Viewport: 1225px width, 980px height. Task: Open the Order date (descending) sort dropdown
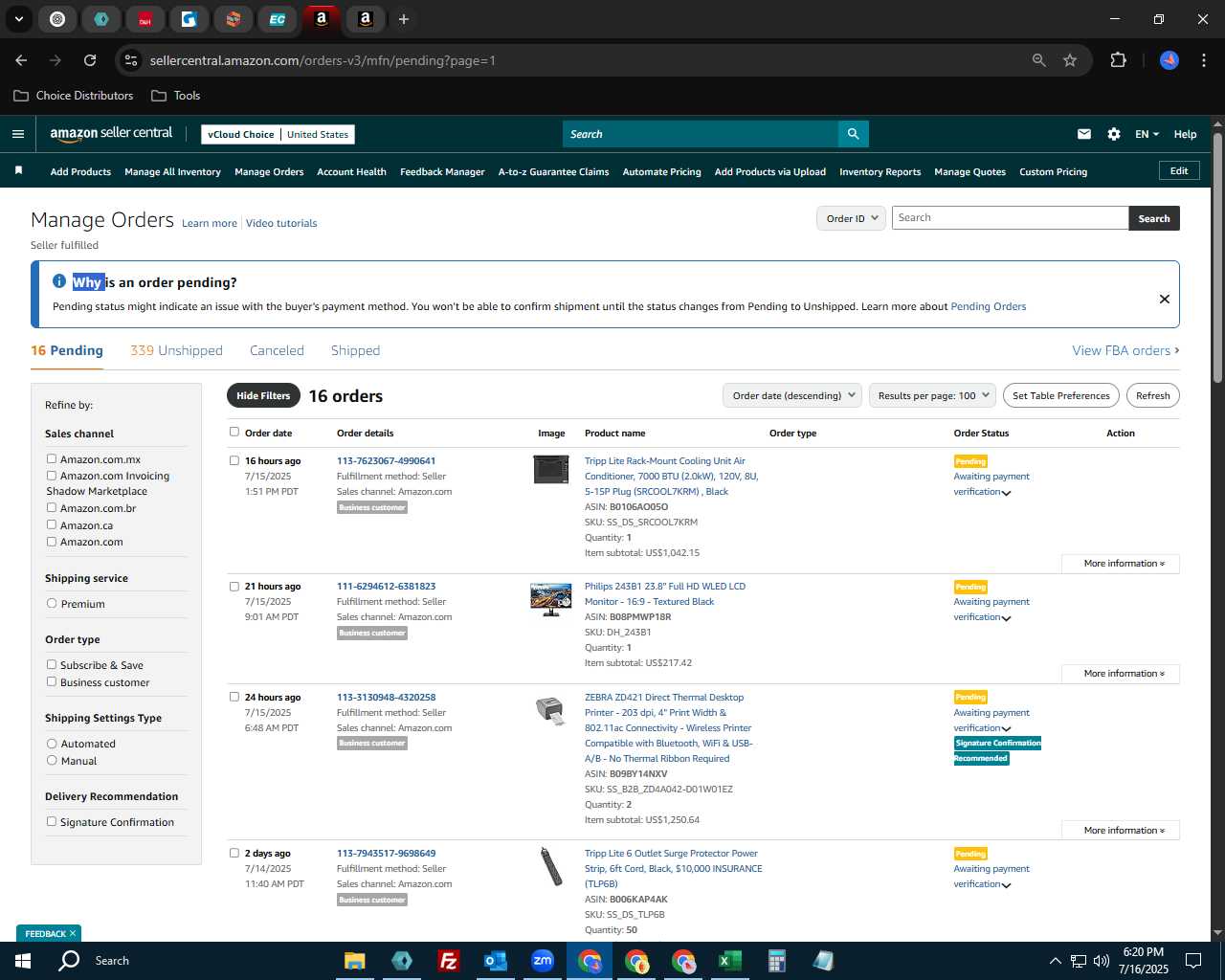[792, 395]
